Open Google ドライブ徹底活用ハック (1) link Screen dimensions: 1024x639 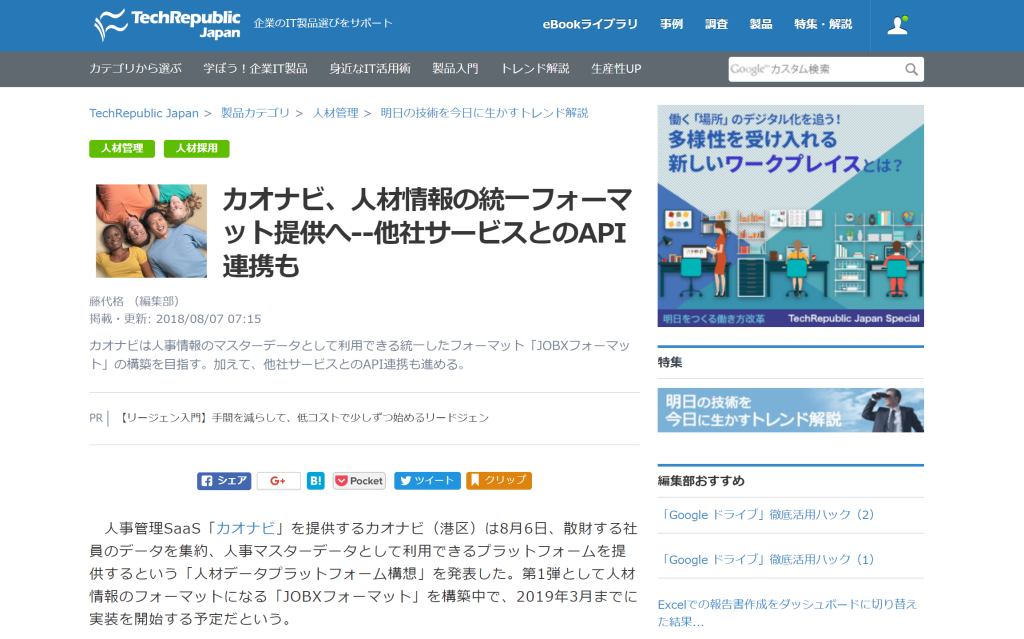pyautogui.click(x=767, y=559)
